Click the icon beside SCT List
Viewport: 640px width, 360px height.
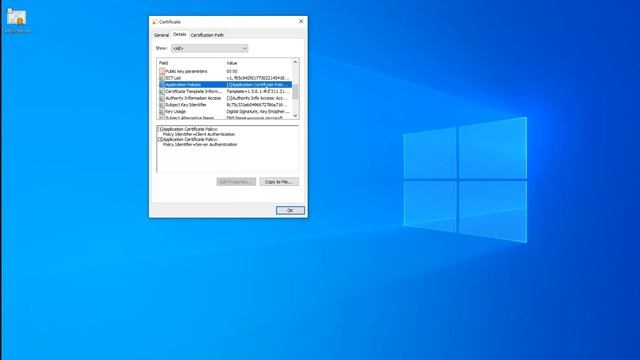[x=162, y=78]
